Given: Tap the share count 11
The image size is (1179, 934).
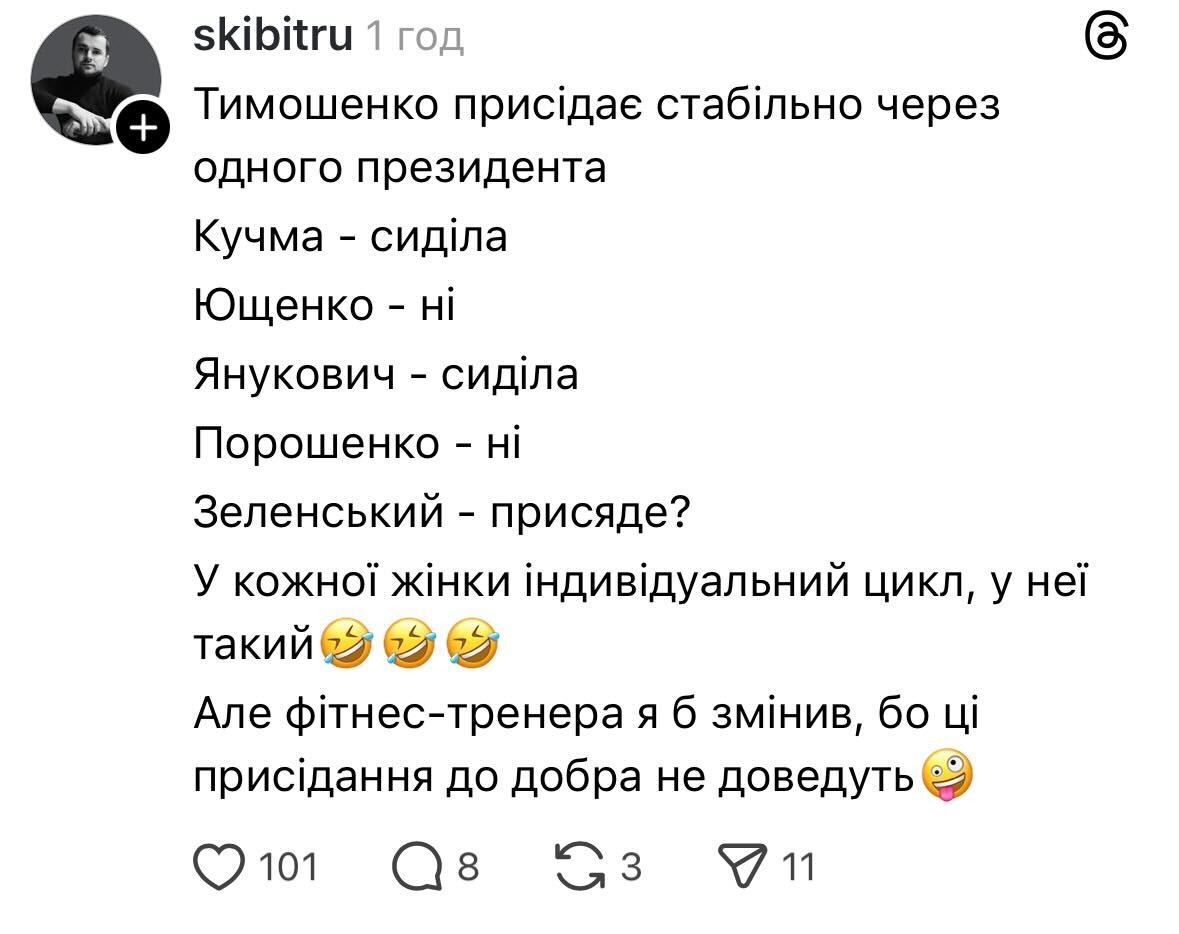Looking at the screenshot, I should click(798, 867).
